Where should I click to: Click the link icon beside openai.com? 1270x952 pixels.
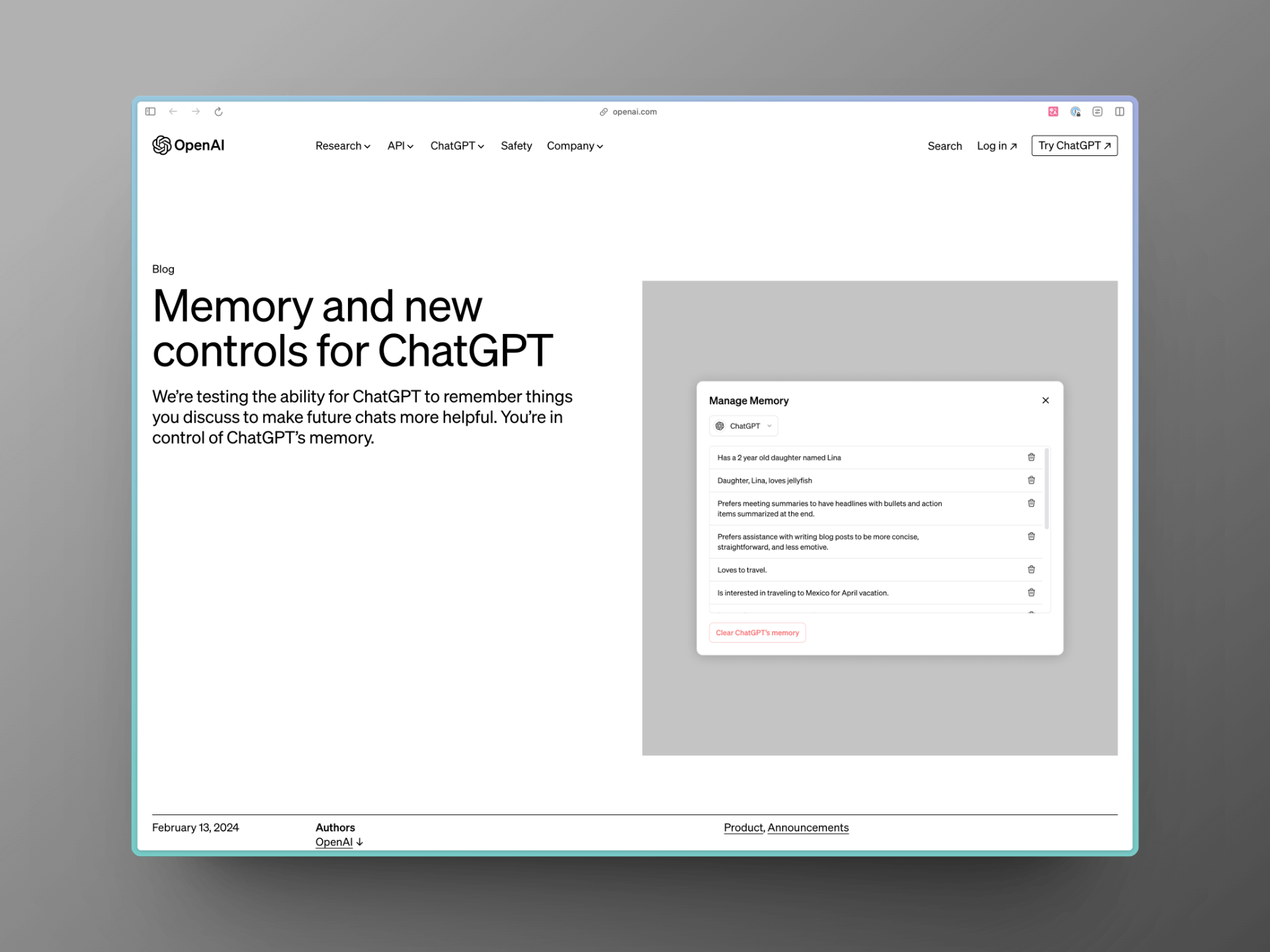[603, 112]
